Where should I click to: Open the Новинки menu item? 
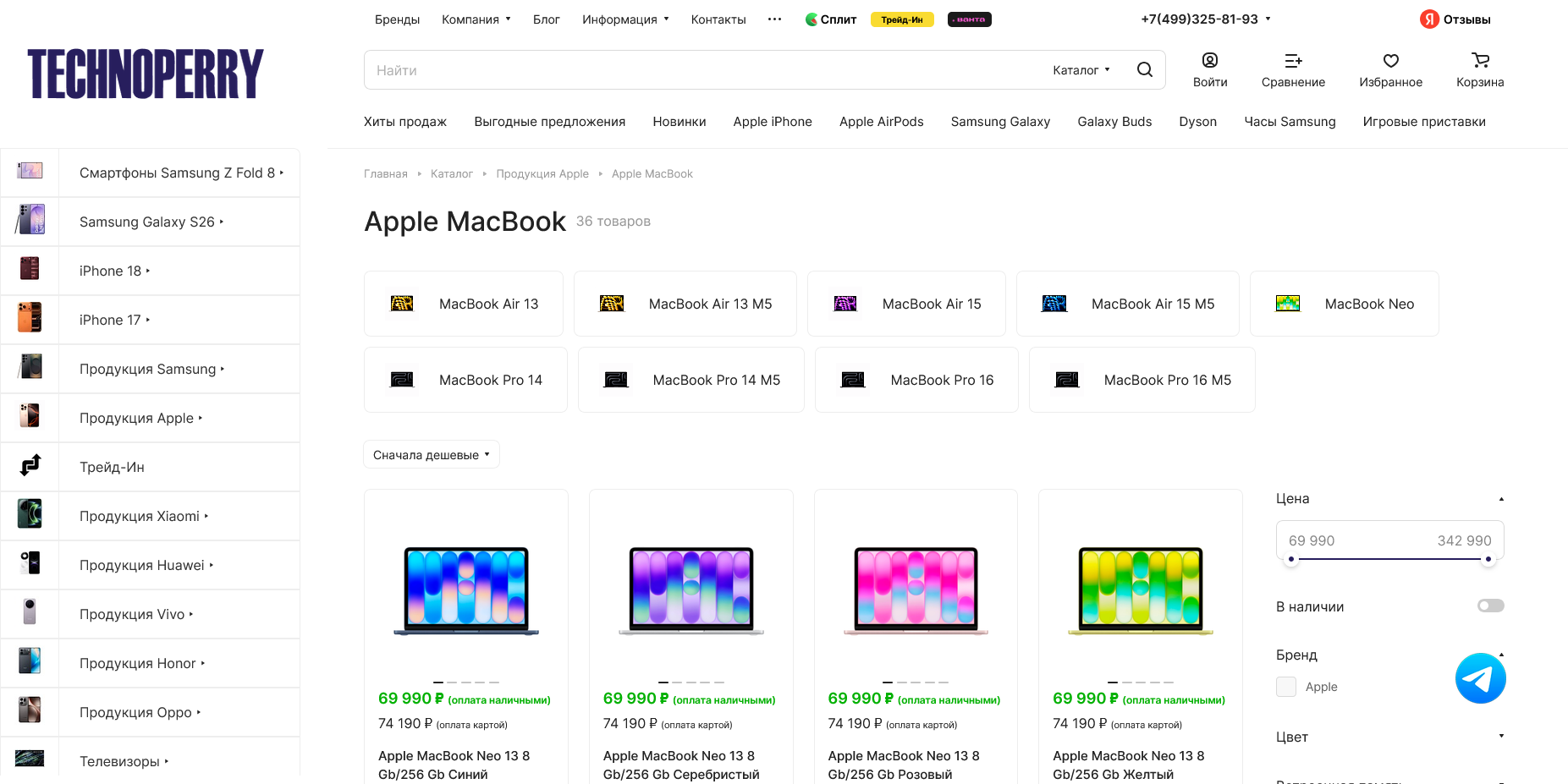point(679,122)
